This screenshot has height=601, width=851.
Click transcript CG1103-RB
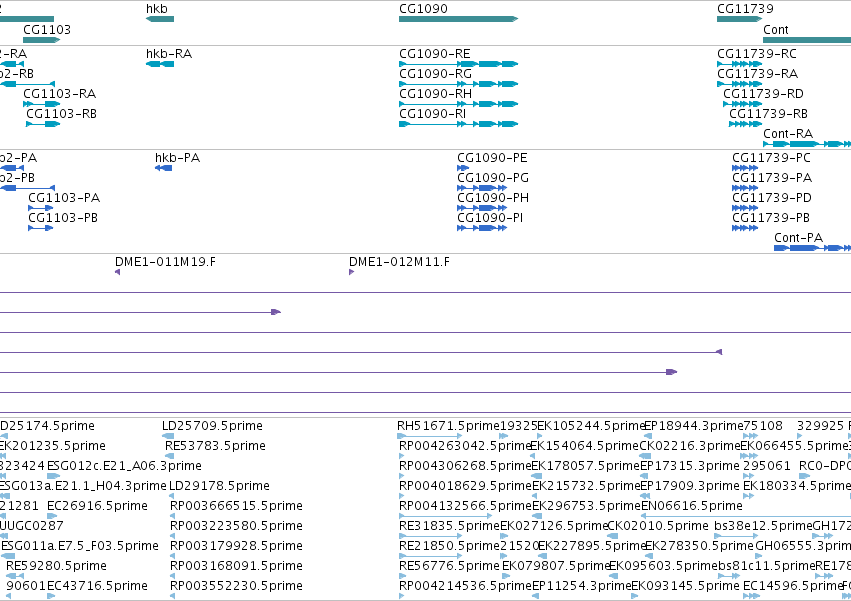coord(43,124)
